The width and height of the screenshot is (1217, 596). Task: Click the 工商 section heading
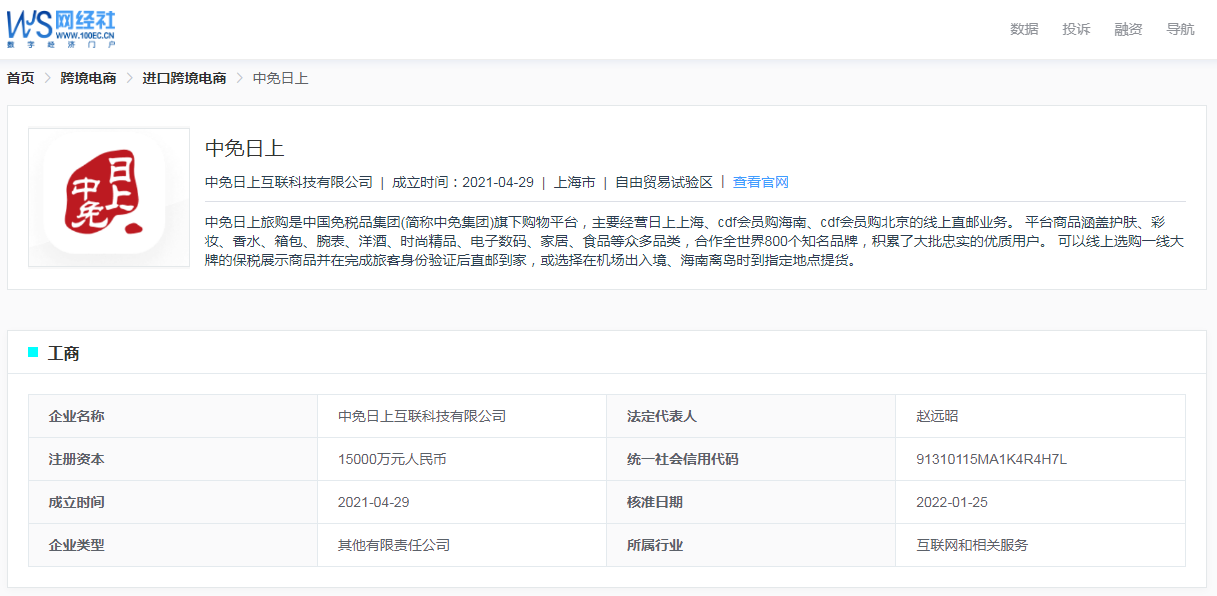coord(64,353)
